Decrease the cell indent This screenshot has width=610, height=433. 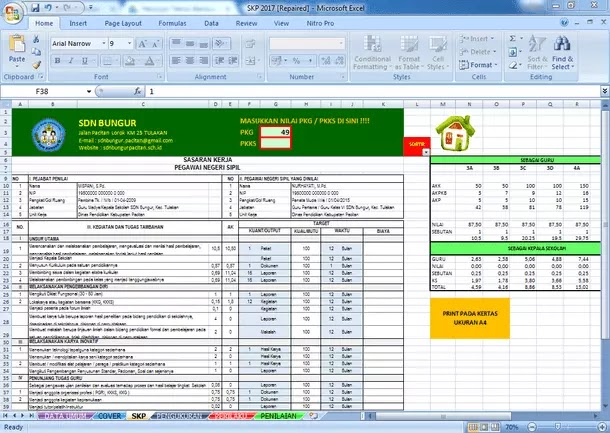click(219, 61)
